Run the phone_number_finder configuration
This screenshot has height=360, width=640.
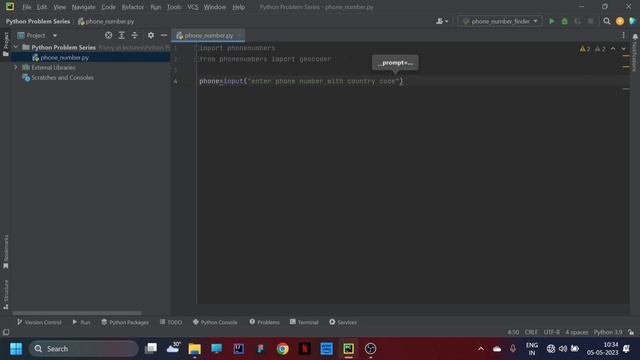[551, 21]
